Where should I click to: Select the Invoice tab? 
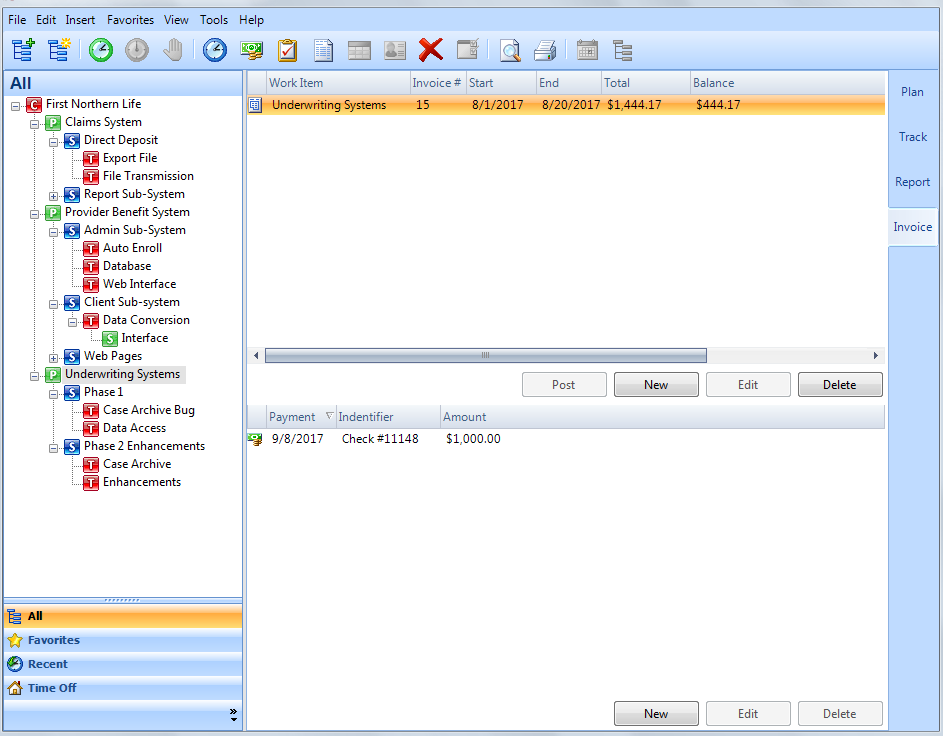912,227
